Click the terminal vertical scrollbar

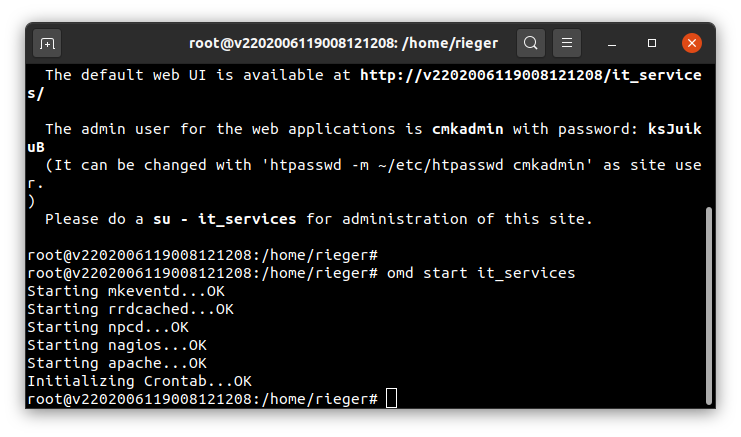pos(708,306)
